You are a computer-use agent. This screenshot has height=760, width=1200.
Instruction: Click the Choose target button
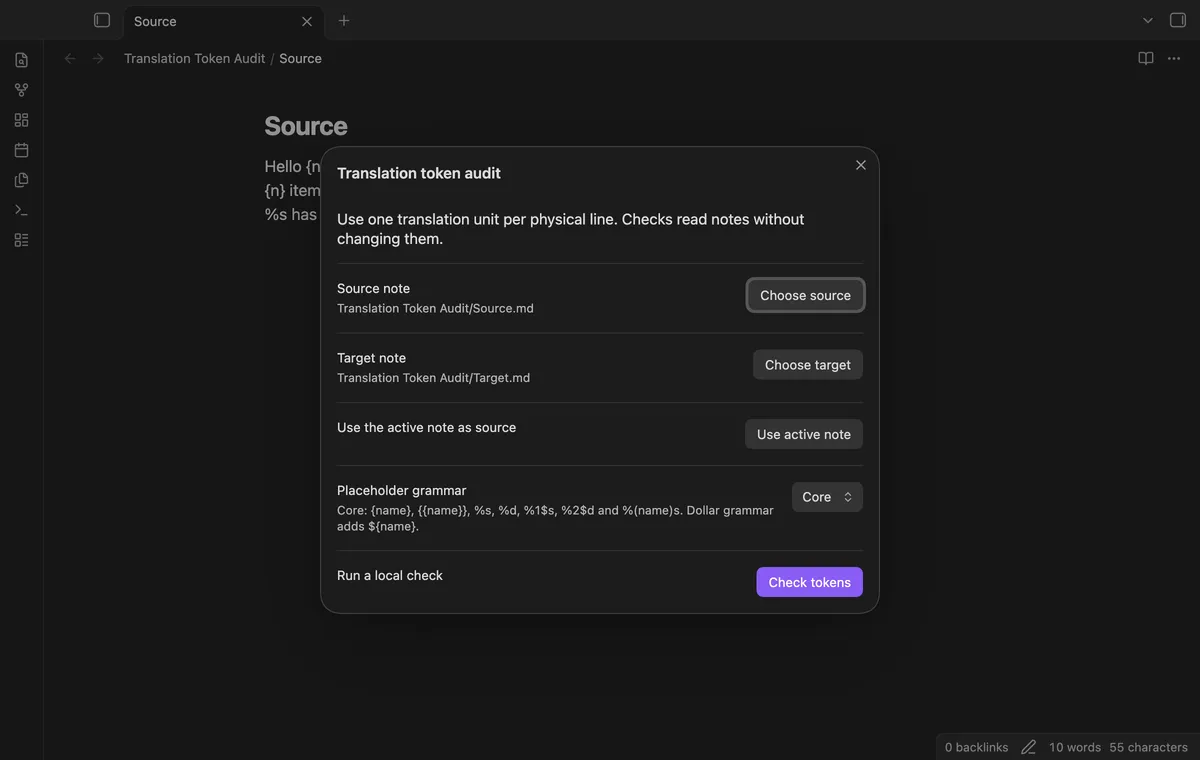(x=808, y=365)
